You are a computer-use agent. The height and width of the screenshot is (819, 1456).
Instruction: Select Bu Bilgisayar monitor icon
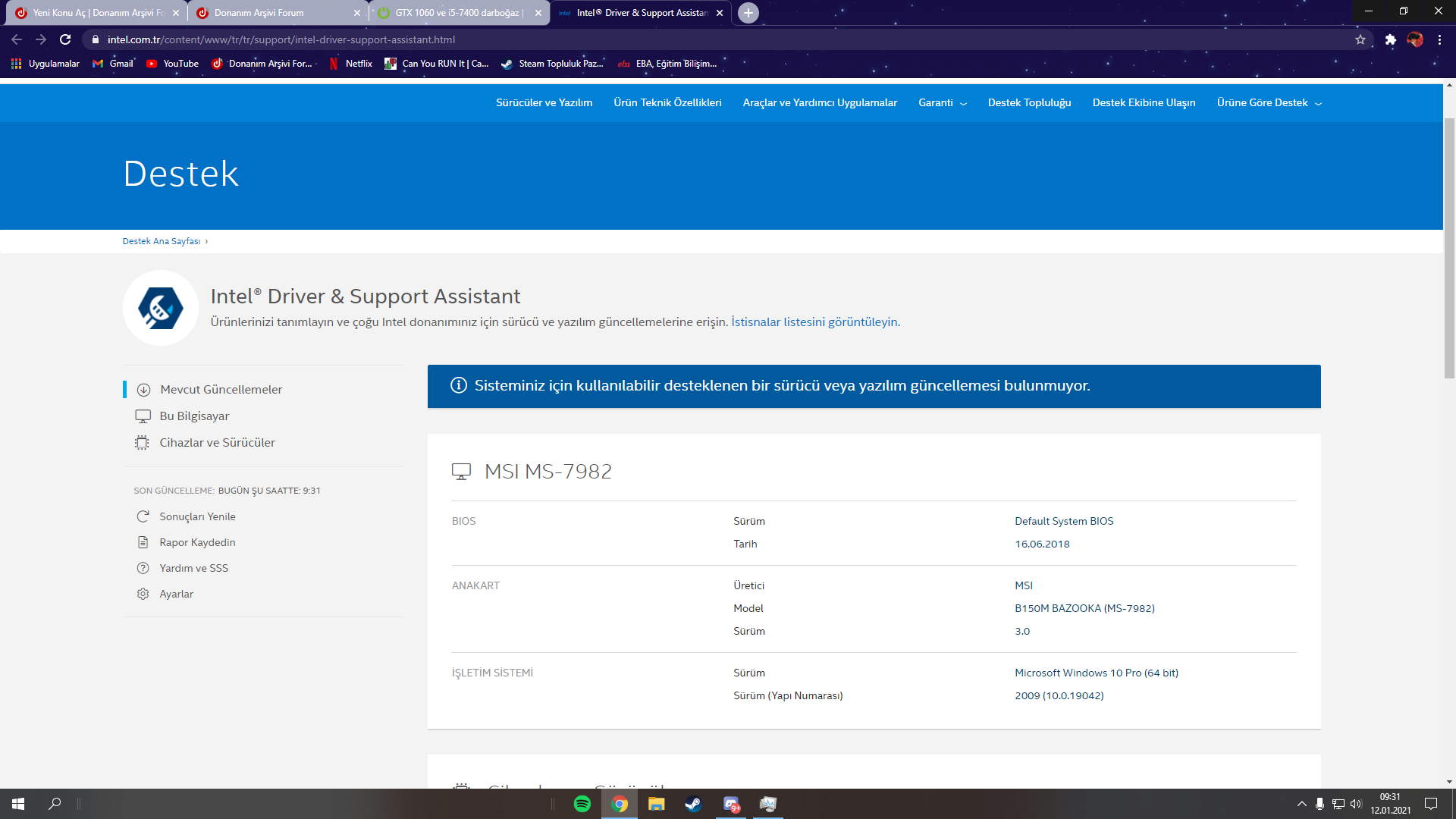pyautogui.click(x=143, y=416)
